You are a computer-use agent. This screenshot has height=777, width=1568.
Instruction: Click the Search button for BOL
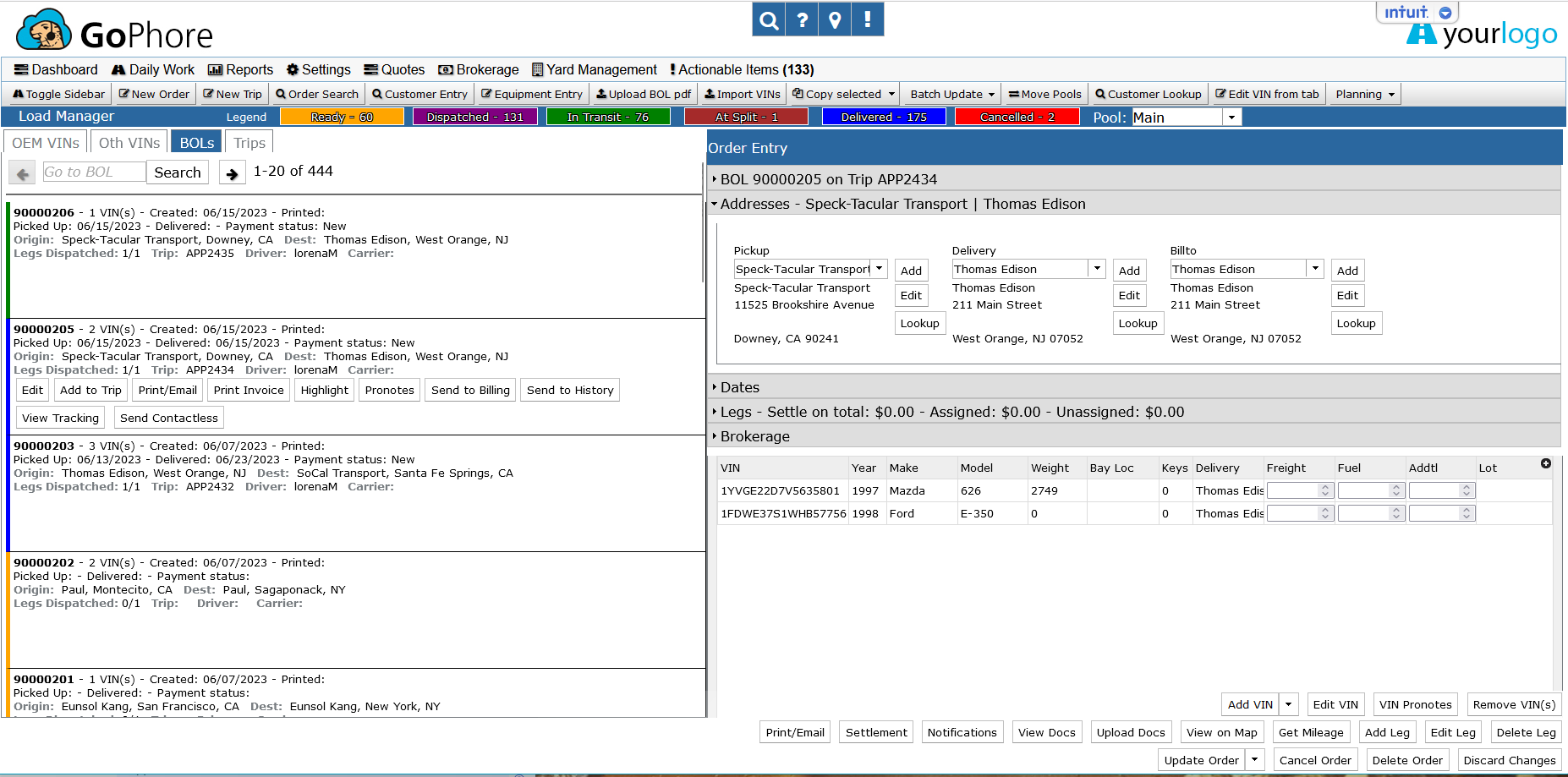(x=178, y=172)
